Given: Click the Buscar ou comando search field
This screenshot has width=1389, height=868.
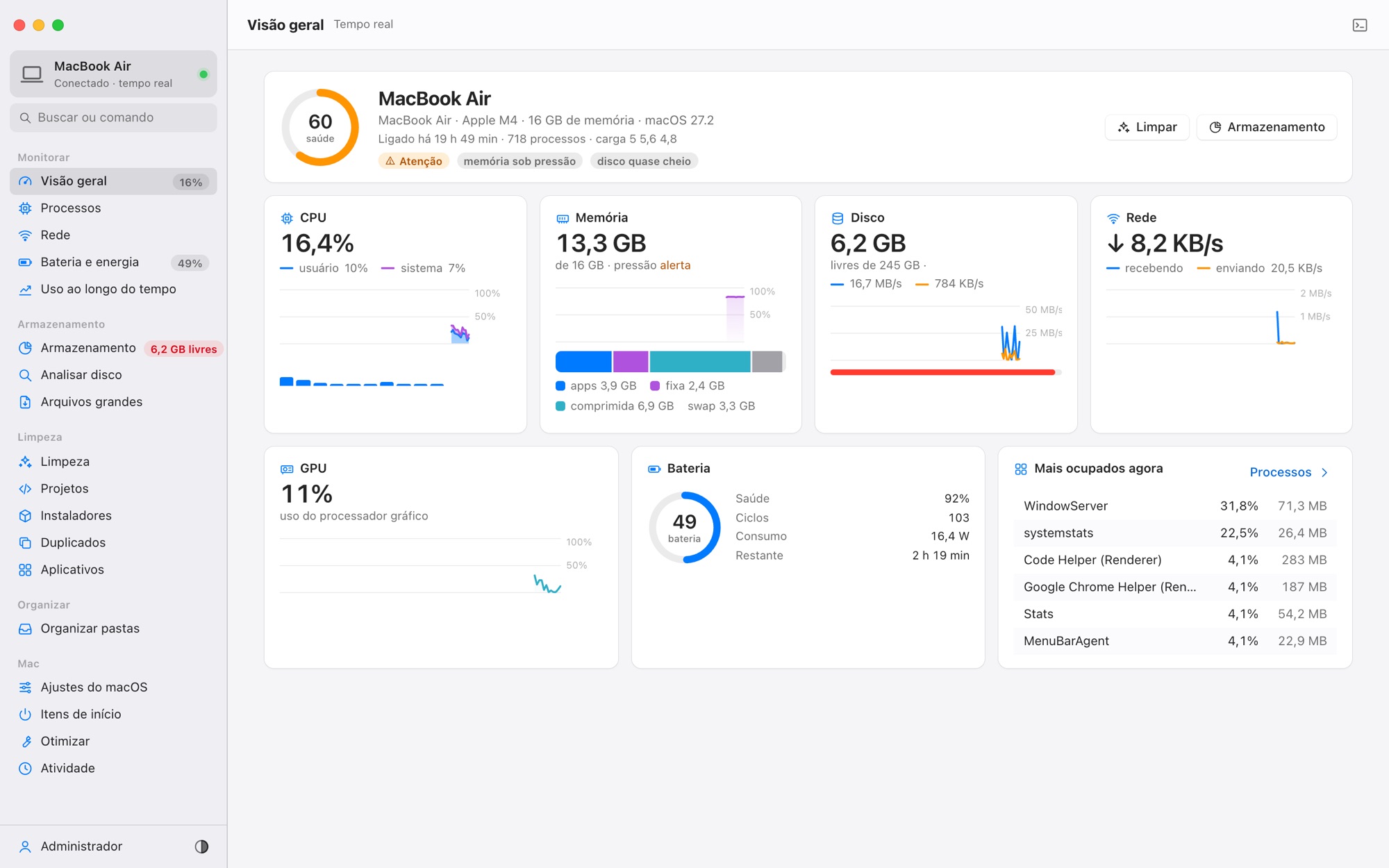Looking at the screenshot, I should coord(113,117).
